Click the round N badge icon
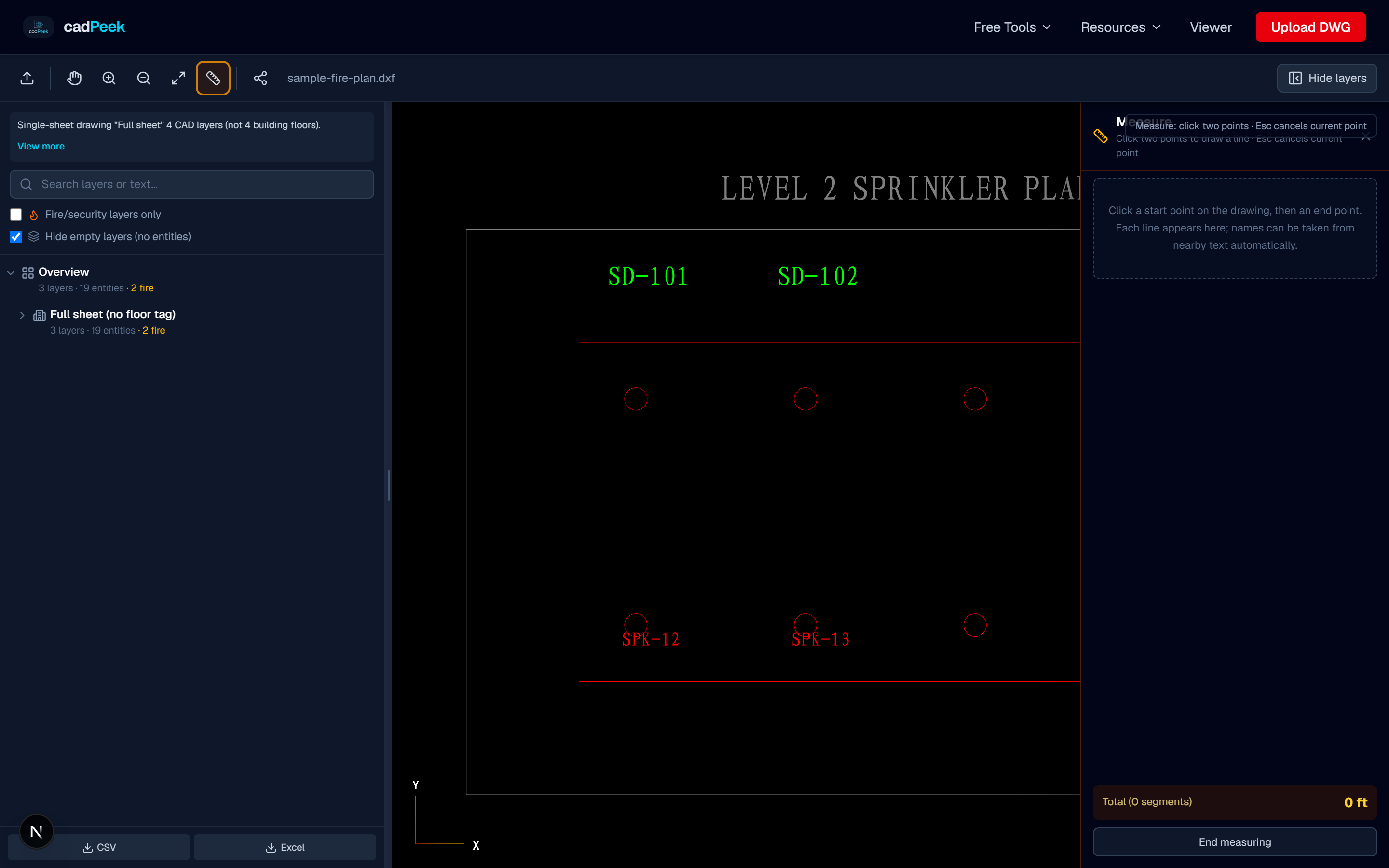Screen dimensions: 1389x868 coord(36,831)
